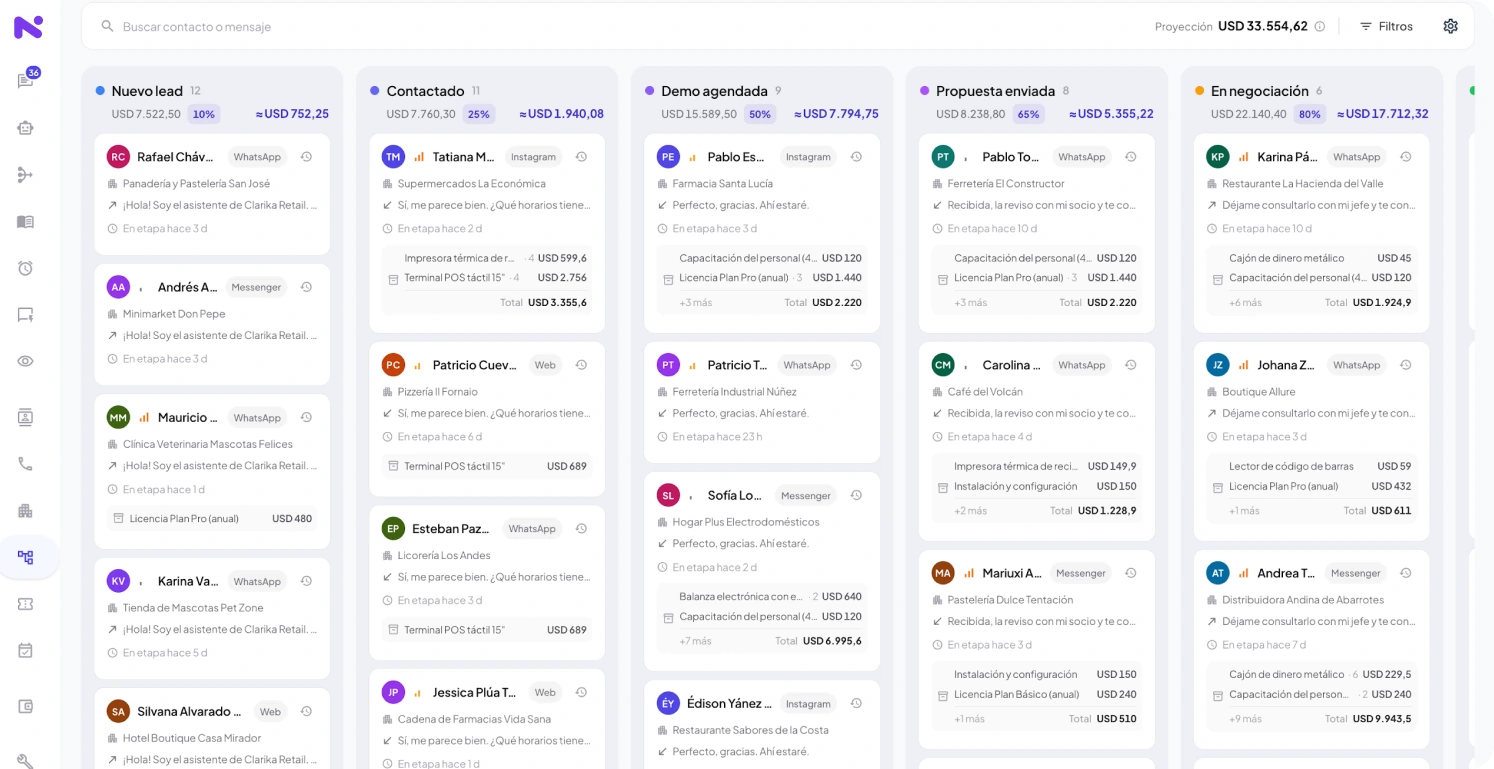Select the highlighted pipeline board sidebar icon
The image size is (1494, 769).
pyautogui.click(x=26, y=557)
